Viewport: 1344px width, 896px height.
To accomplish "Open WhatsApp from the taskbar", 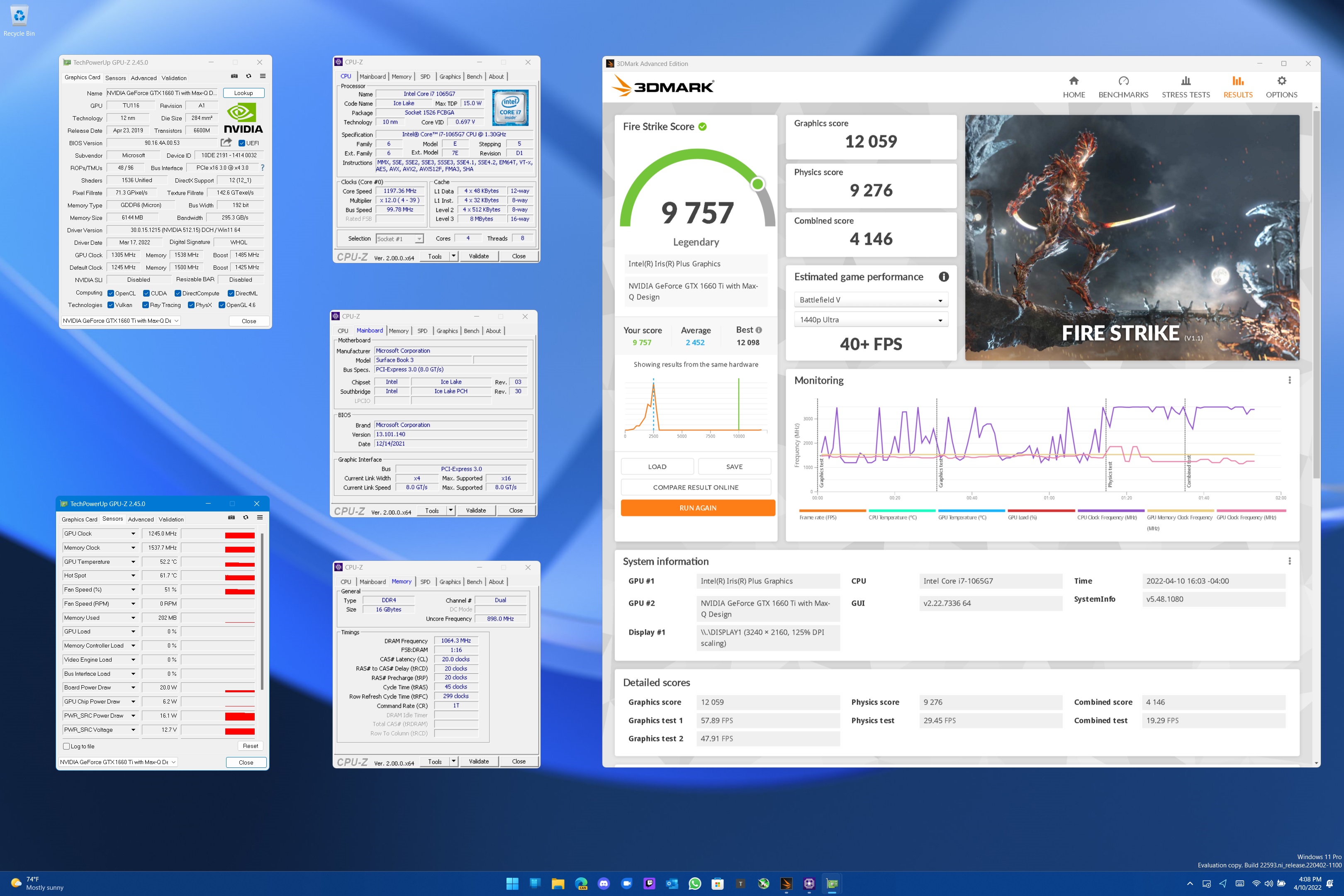I will tap(695, 884).
